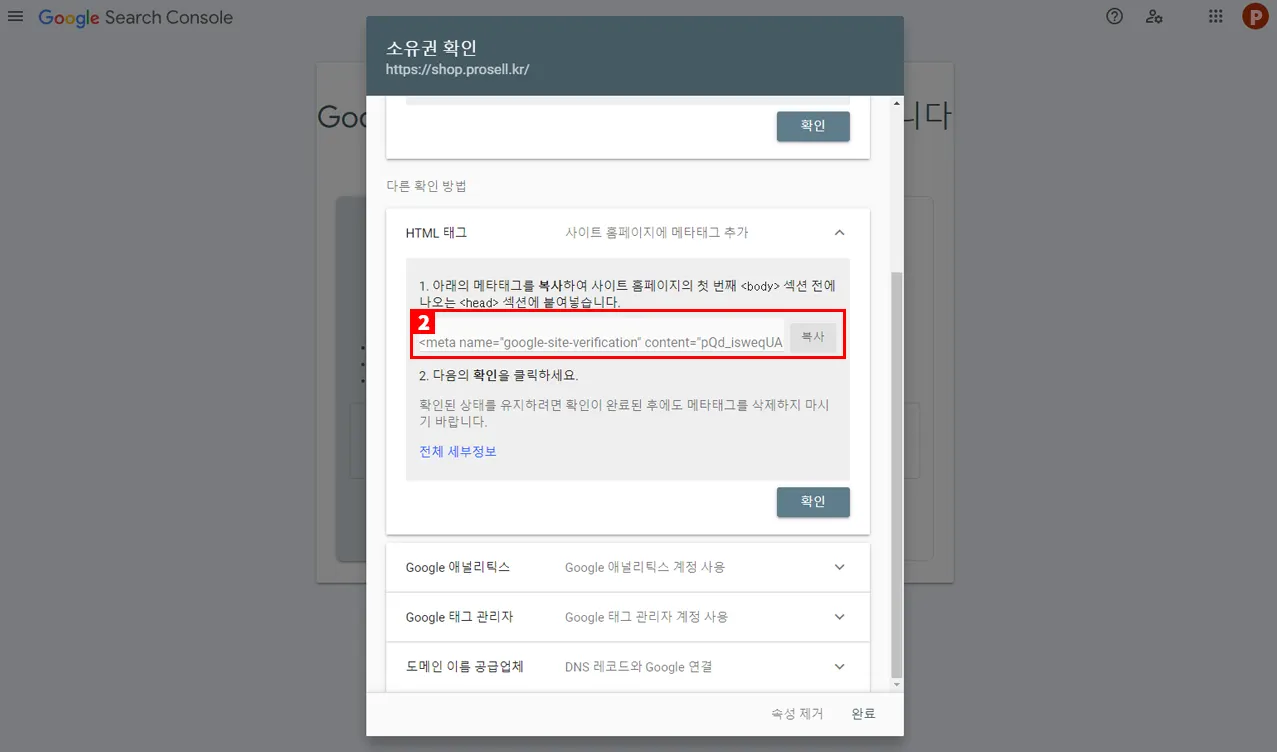Select the HTML 태그 heading text

click(x=436, y=233)
